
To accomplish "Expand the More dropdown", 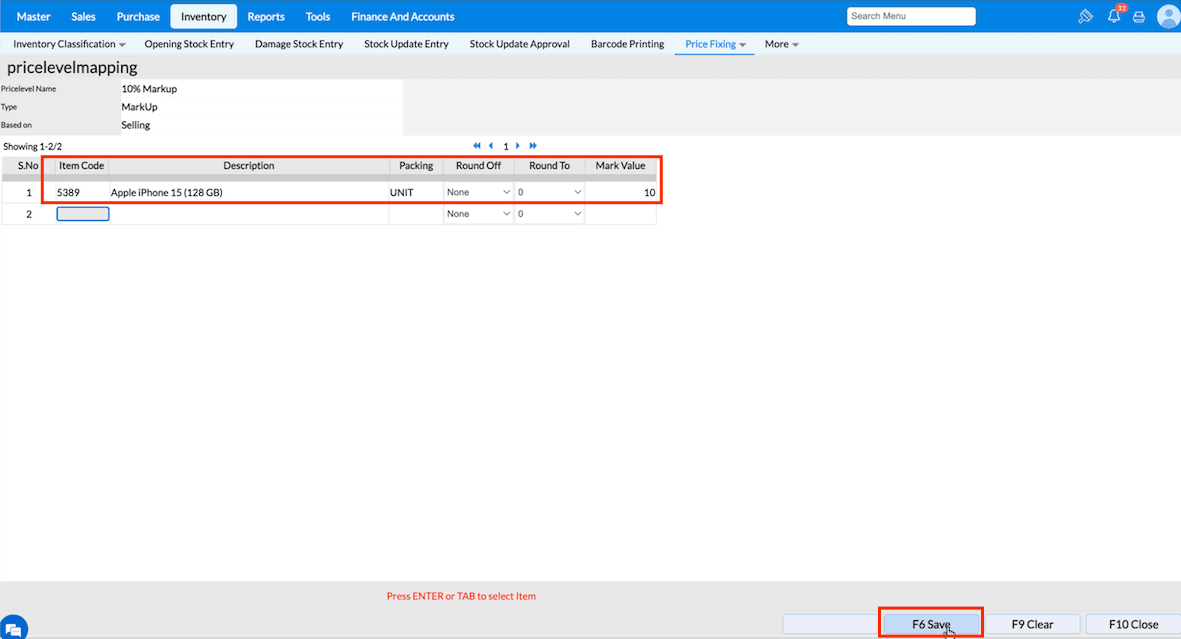I will (x=781, y=44).
